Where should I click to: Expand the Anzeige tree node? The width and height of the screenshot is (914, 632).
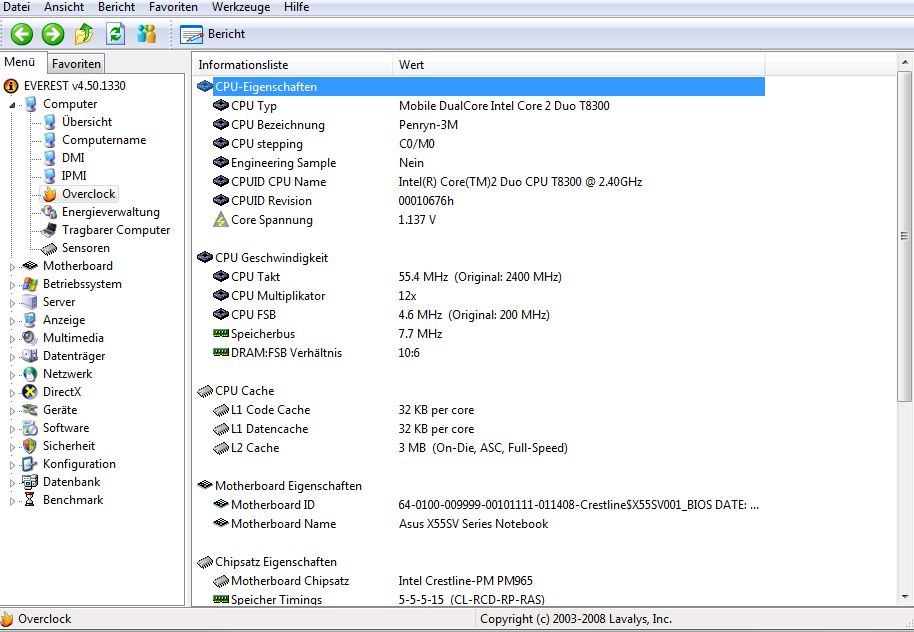[12, 321]
